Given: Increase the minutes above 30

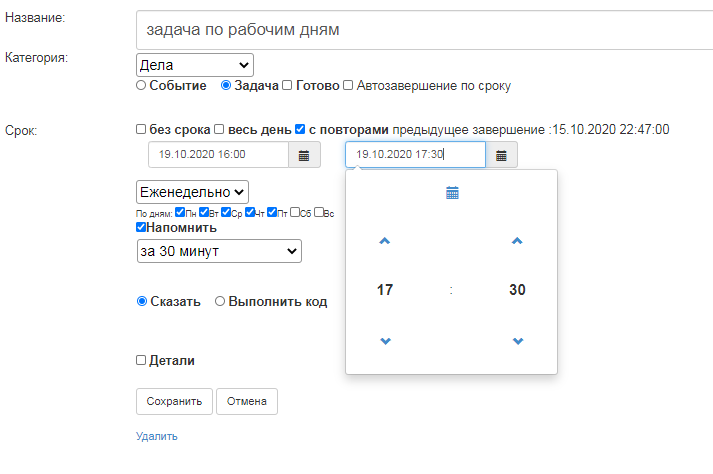Looking at the screenshot, I should click(517, 241).
